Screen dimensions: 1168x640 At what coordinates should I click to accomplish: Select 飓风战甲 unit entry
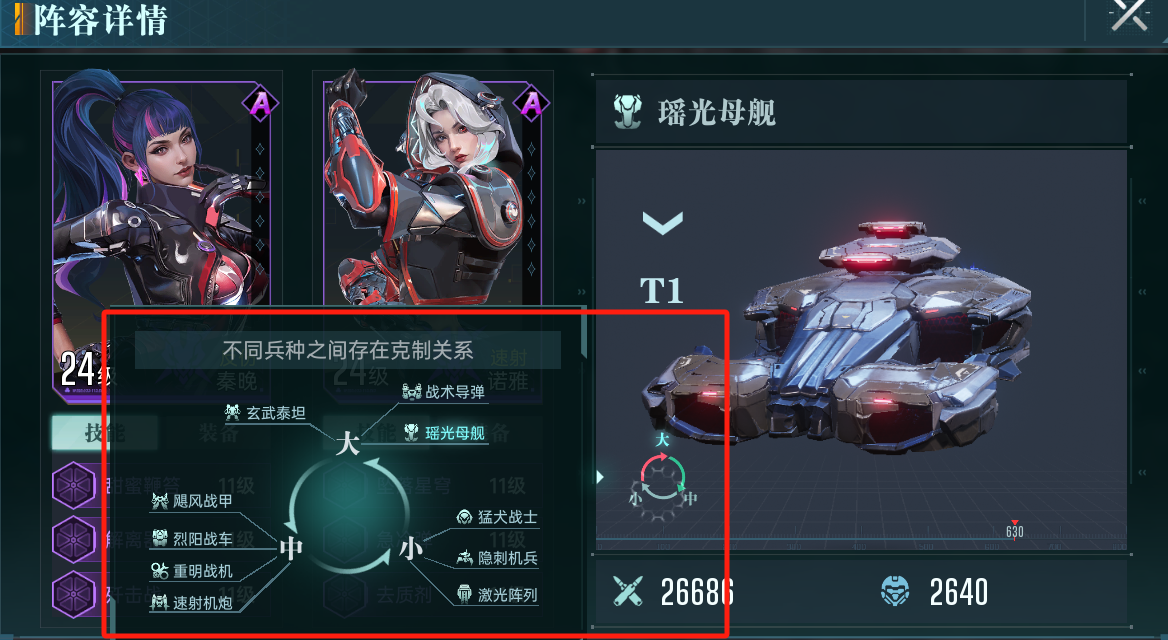pyautogui.click(x=192, y=501)
